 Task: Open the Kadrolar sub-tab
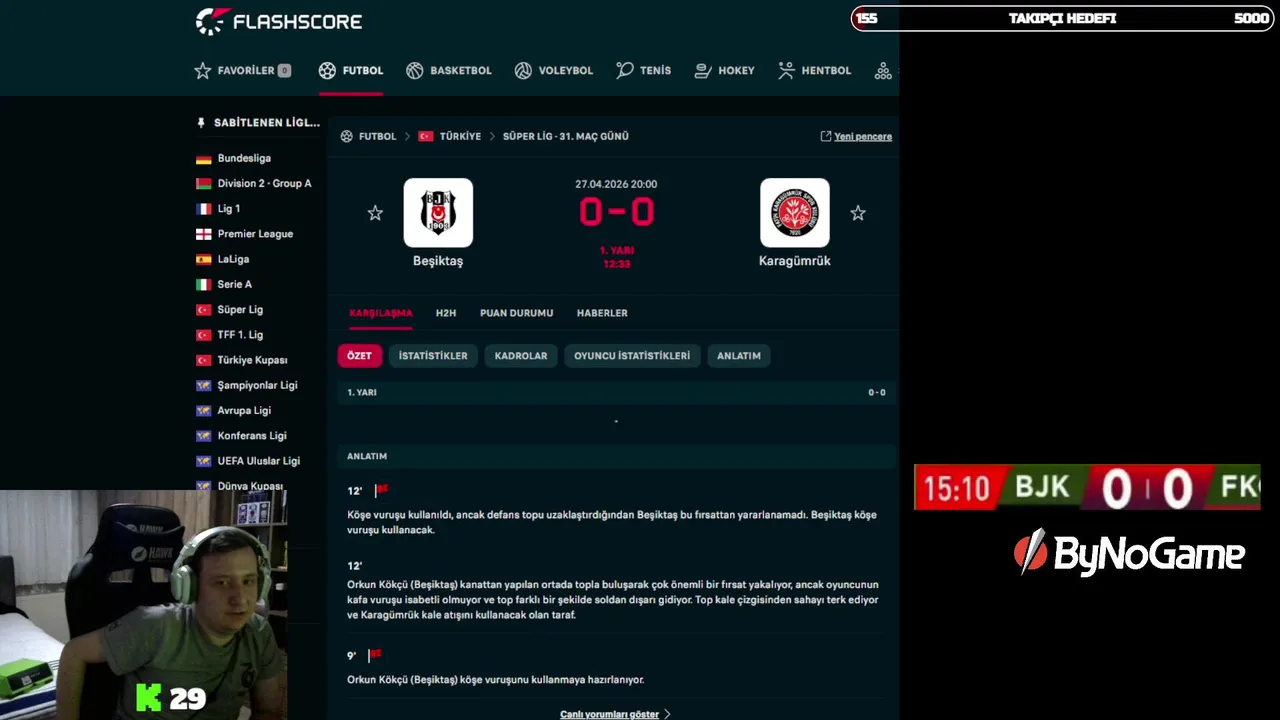point(521,356)
